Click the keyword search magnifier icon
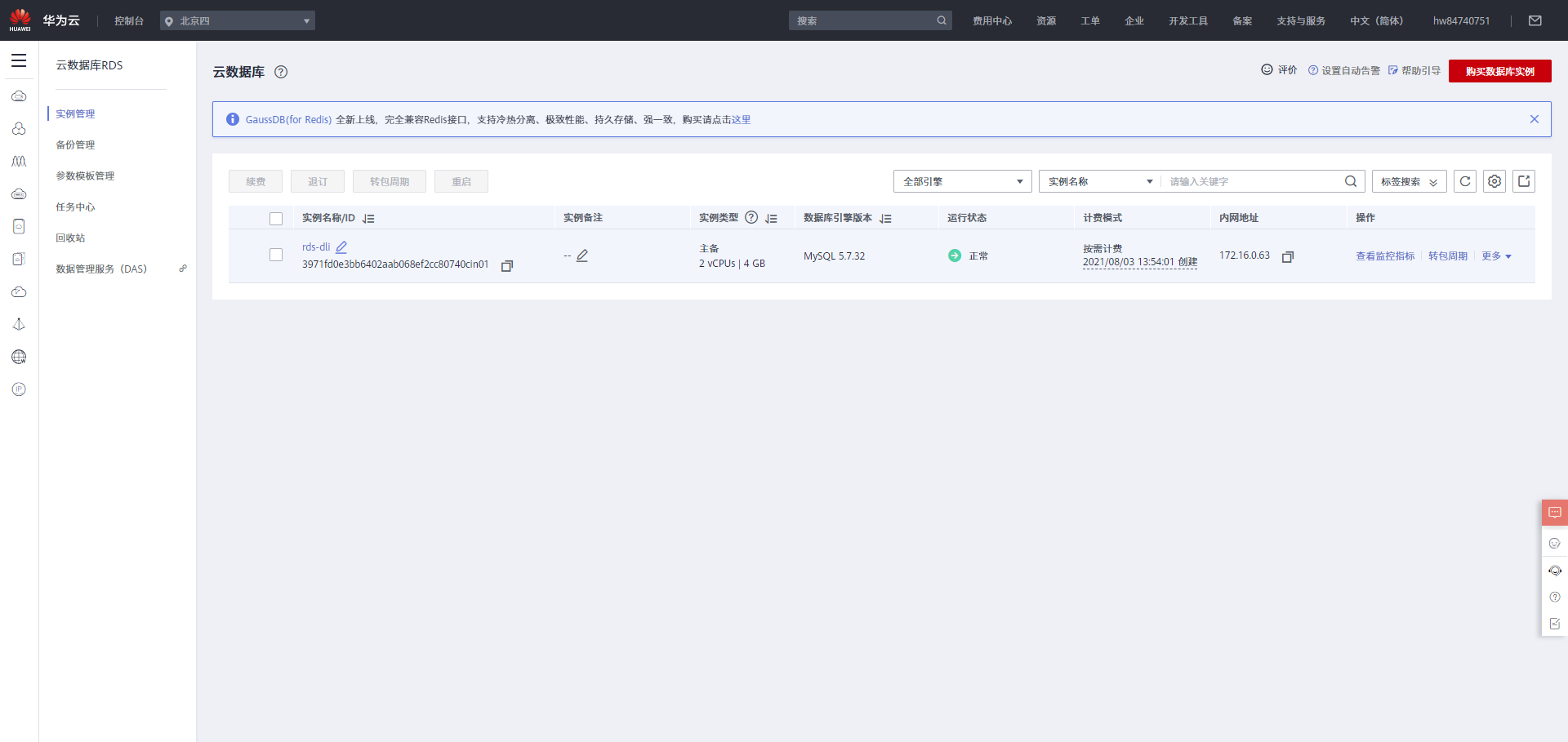 click(x=1351, y=181)
